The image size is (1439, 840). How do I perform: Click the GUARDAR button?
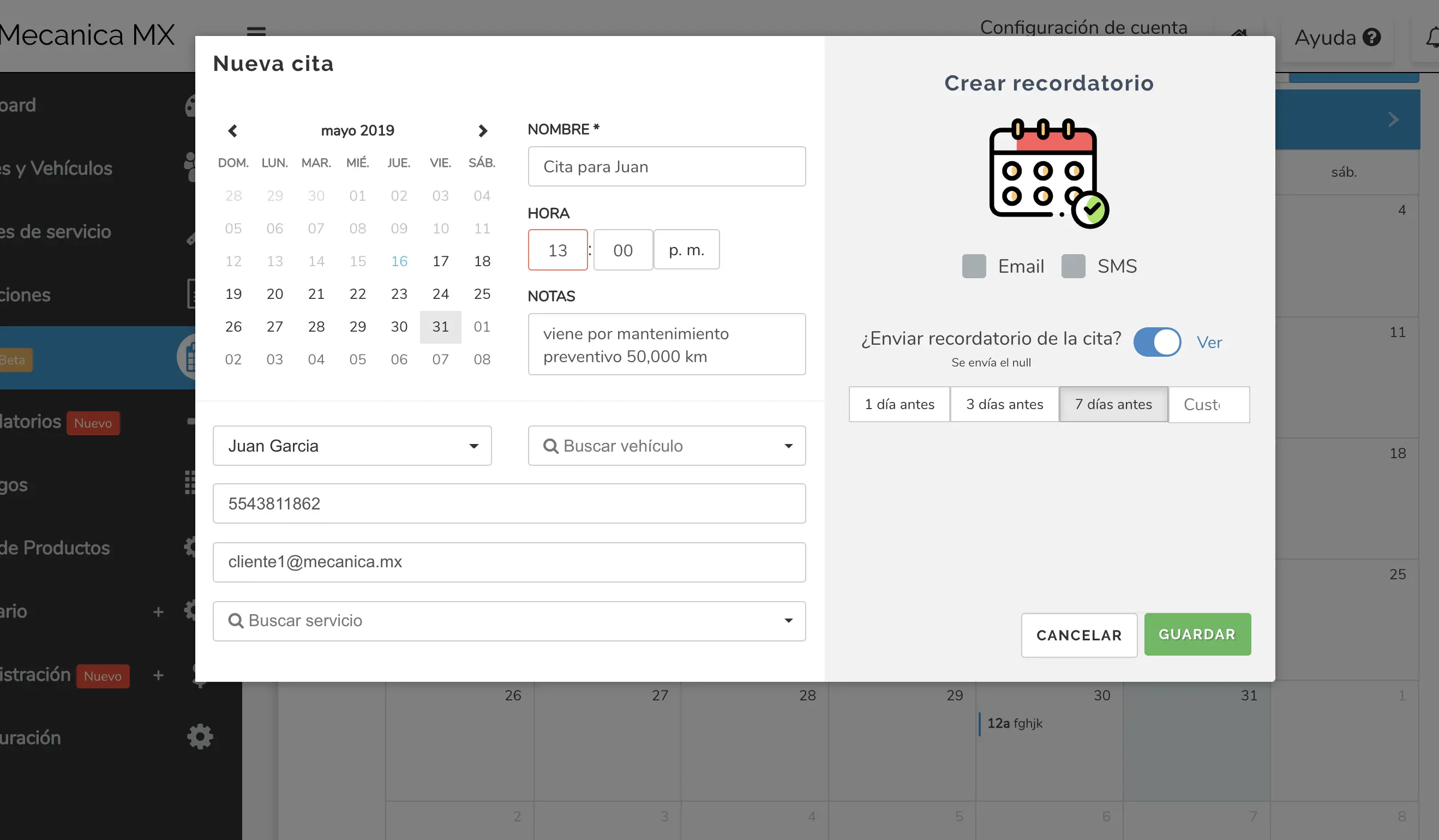tap(1197, 634)
